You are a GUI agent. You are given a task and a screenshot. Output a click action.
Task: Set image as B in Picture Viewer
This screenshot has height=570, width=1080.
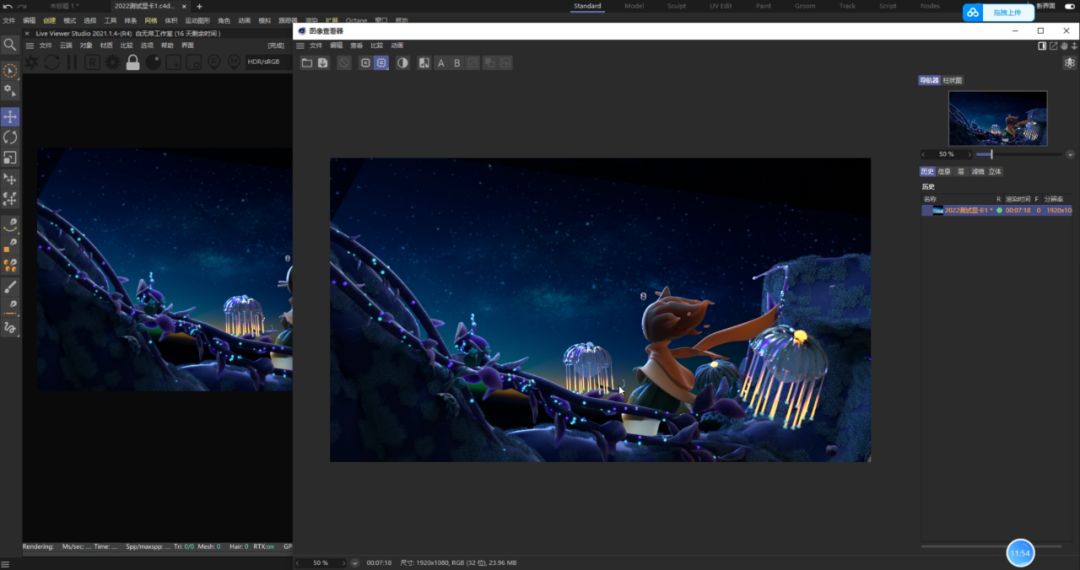(457, 63)
